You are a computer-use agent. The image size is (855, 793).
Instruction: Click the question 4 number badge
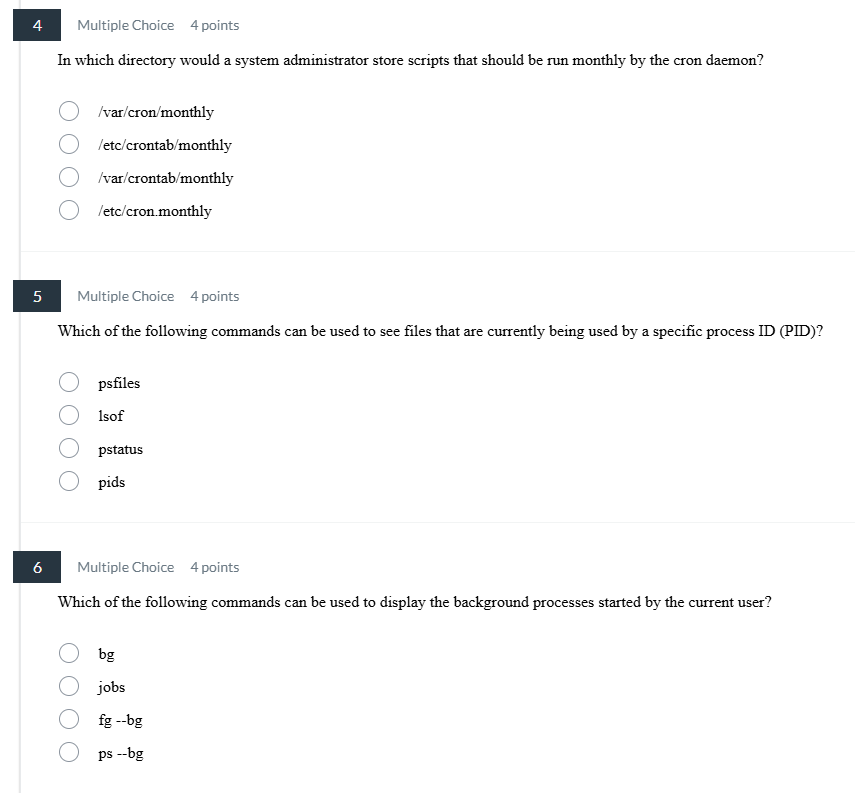pos(36,24)
